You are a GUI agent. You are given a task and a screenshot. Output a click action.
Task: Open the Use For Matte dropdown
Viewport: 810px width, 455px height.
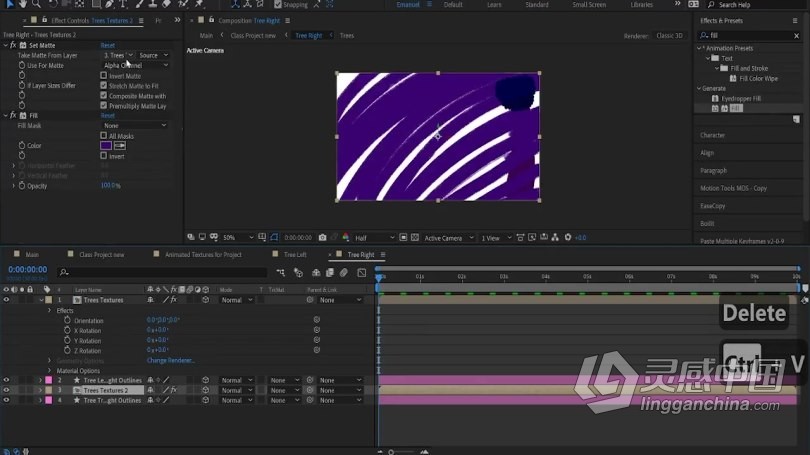(135, 66)
